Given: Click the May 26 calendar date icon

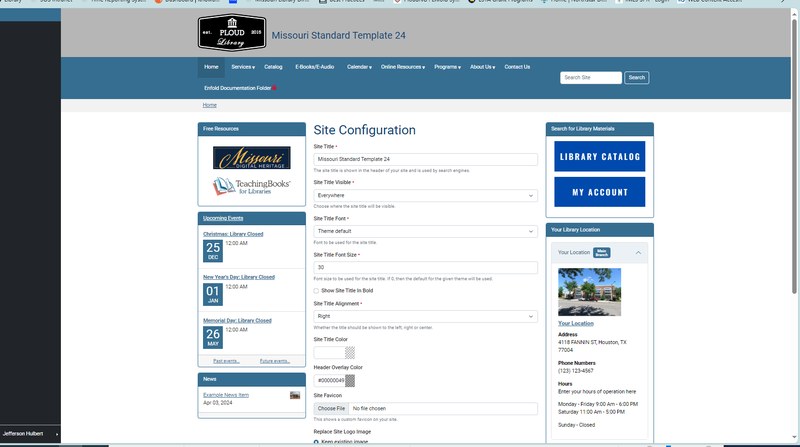Looking at the screenshot, I should 212,336.
